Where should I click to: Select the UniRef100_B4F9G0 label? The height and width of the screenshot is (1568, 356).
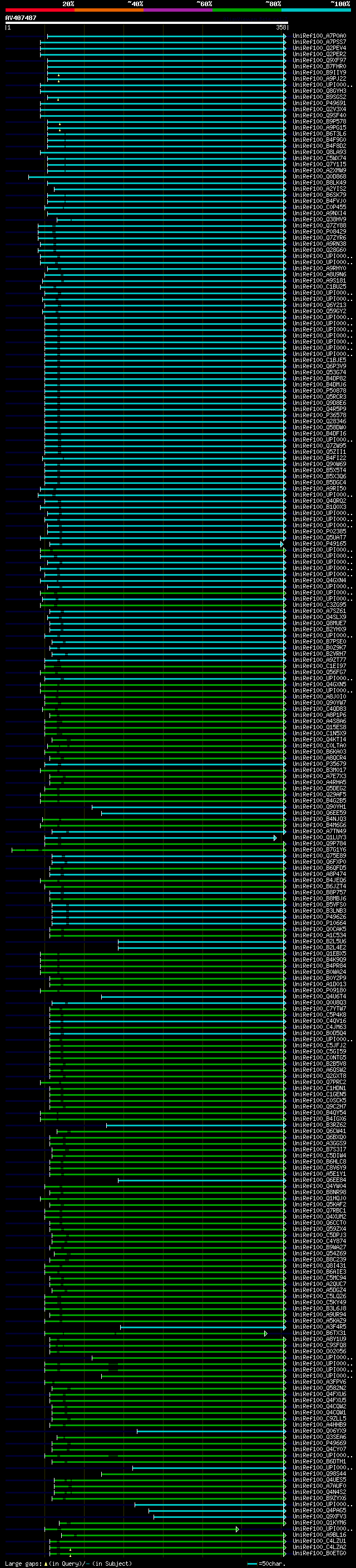[x=319, y=140]
